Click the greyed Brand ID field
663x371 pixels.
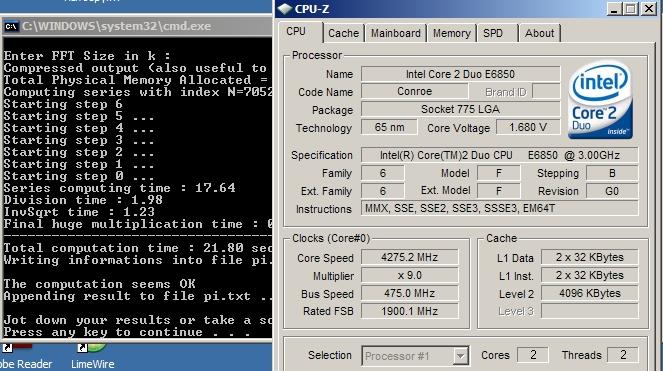point(546,91)
